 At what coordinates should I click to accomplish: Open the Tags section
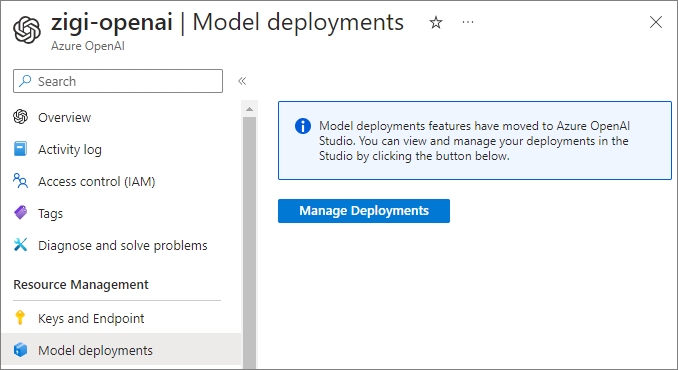50,214
